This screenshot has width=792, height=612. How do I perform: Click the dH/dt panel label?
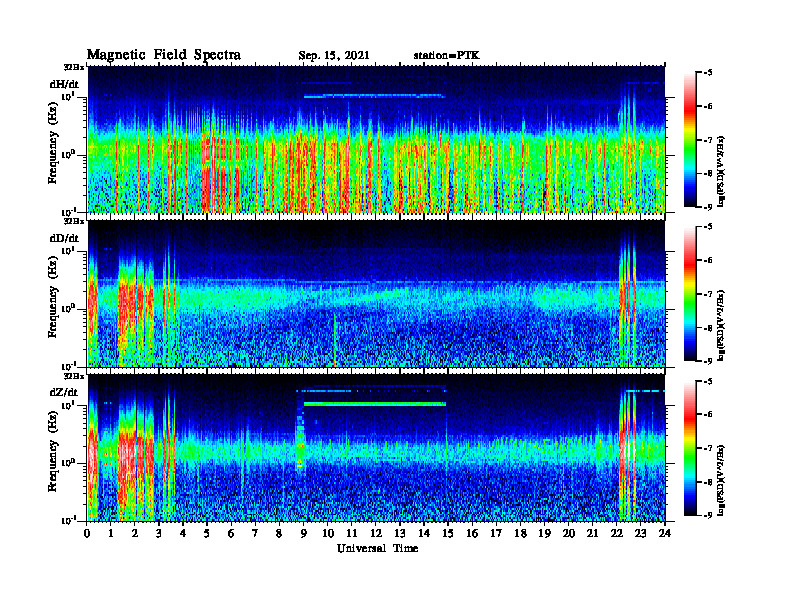[x=64, y=84]
